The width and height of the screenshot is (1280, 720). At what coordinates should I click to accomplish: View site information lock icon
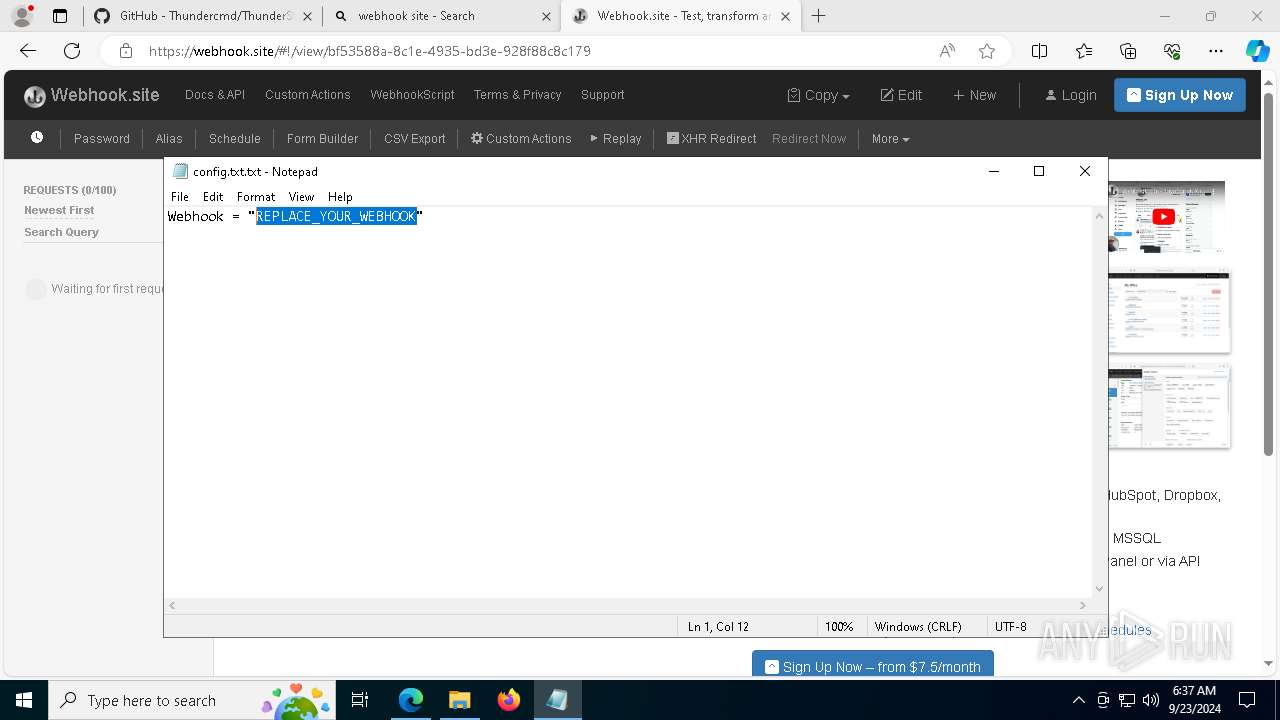(x=125, y=51)
